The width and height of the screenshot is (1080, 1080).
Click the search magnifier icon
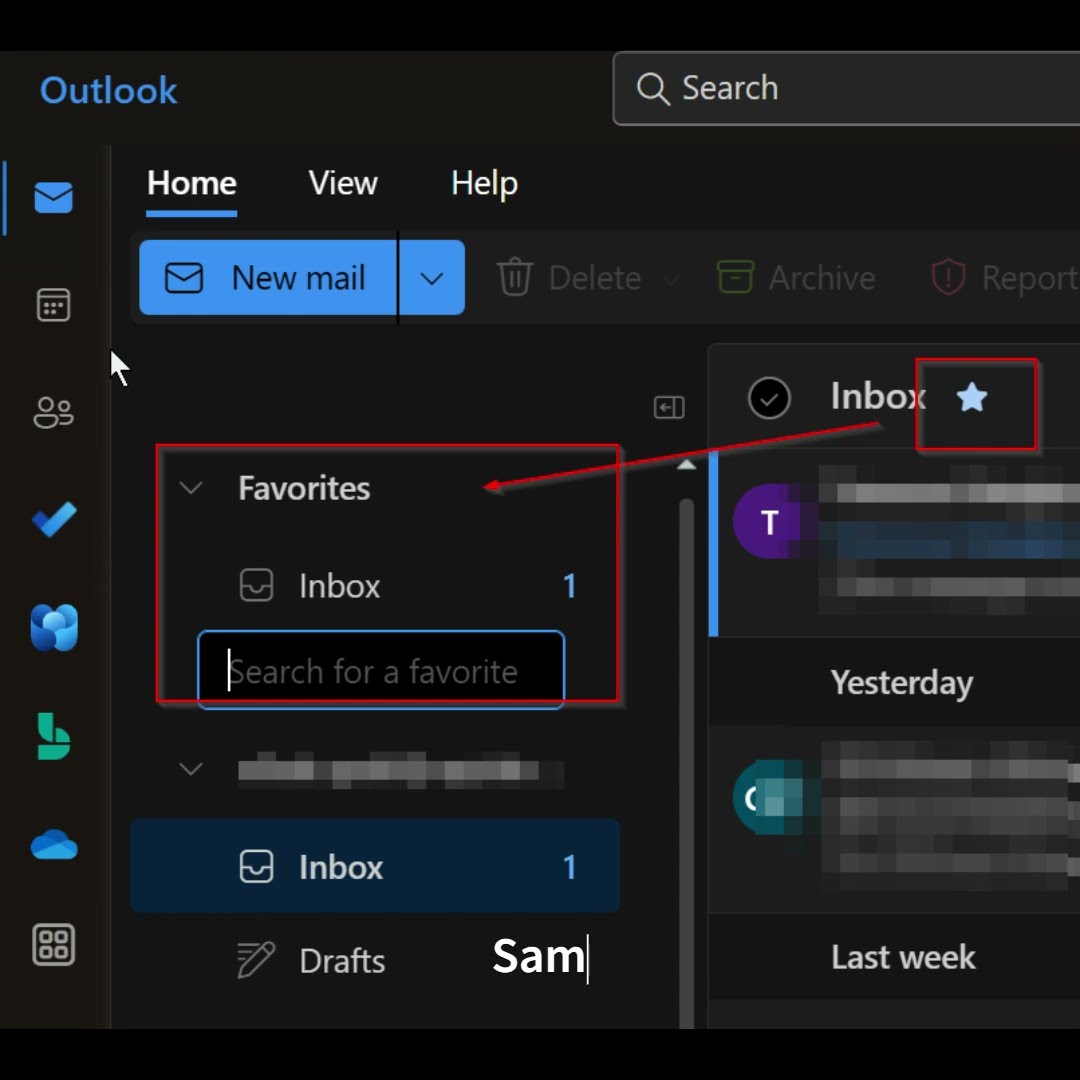click(x=652, y=89)
